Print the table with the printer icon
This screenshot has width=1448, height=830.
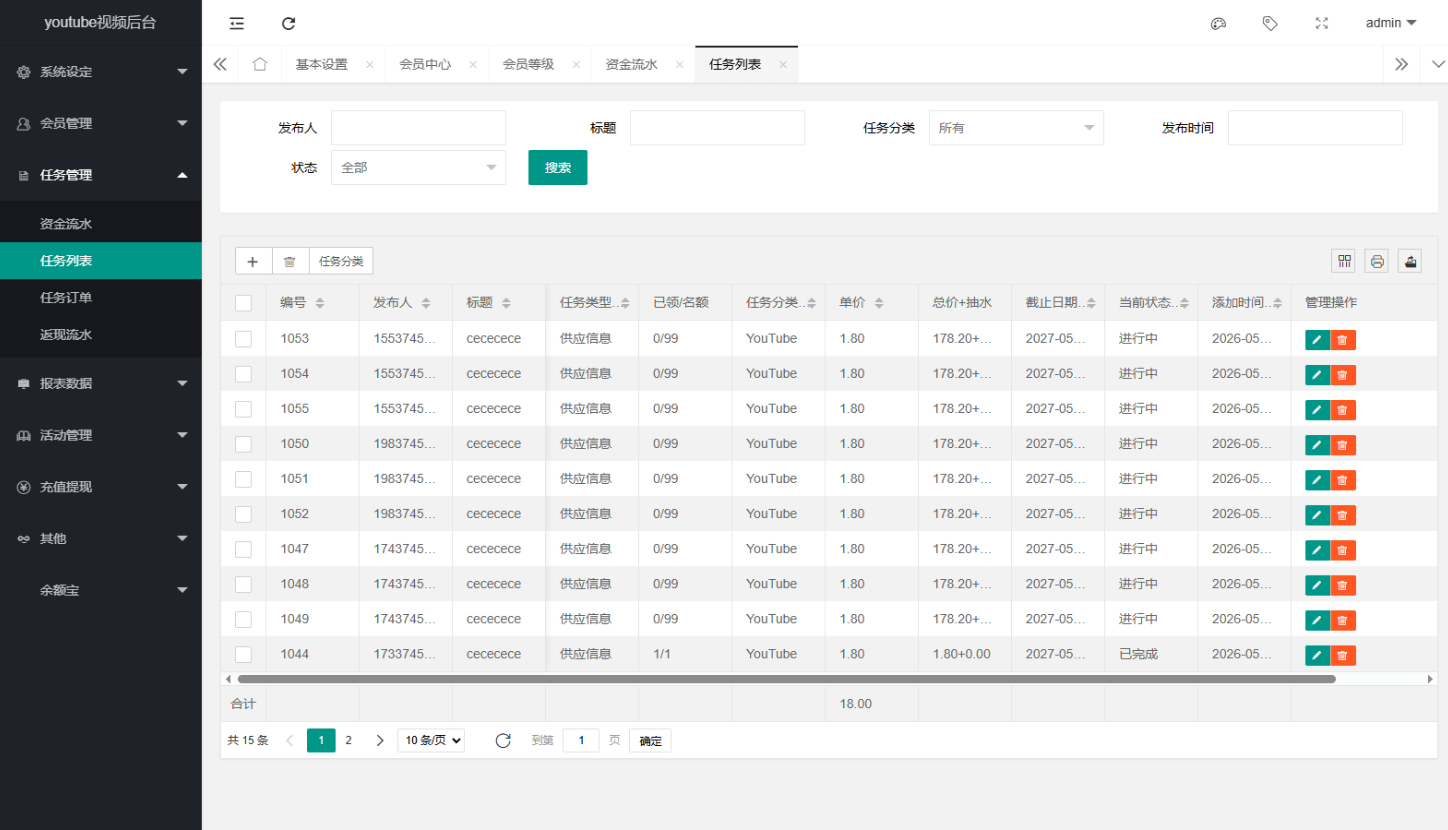[1377, 261]
